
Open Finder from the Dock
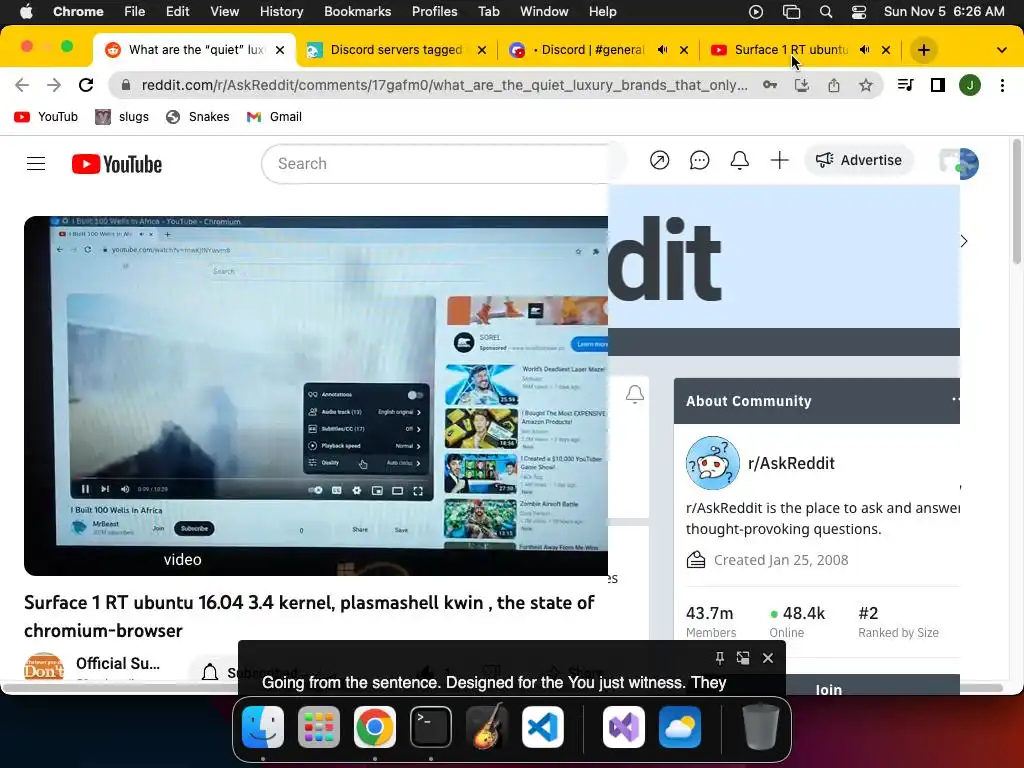pos(263,727)
